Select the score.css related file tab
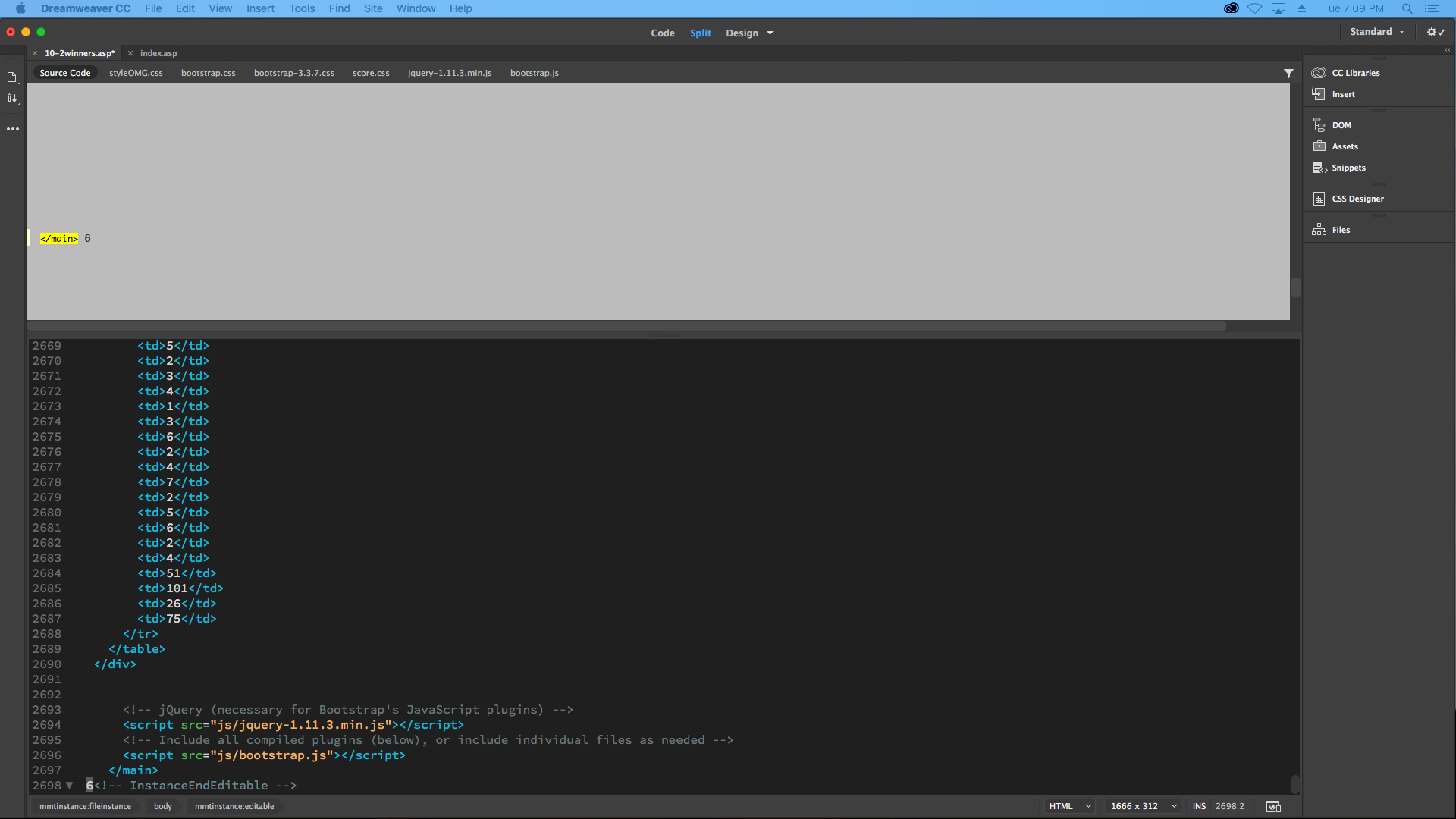The width and height of the screenshot is (1456, 819). pyautogui.click(x=371, y=72)
